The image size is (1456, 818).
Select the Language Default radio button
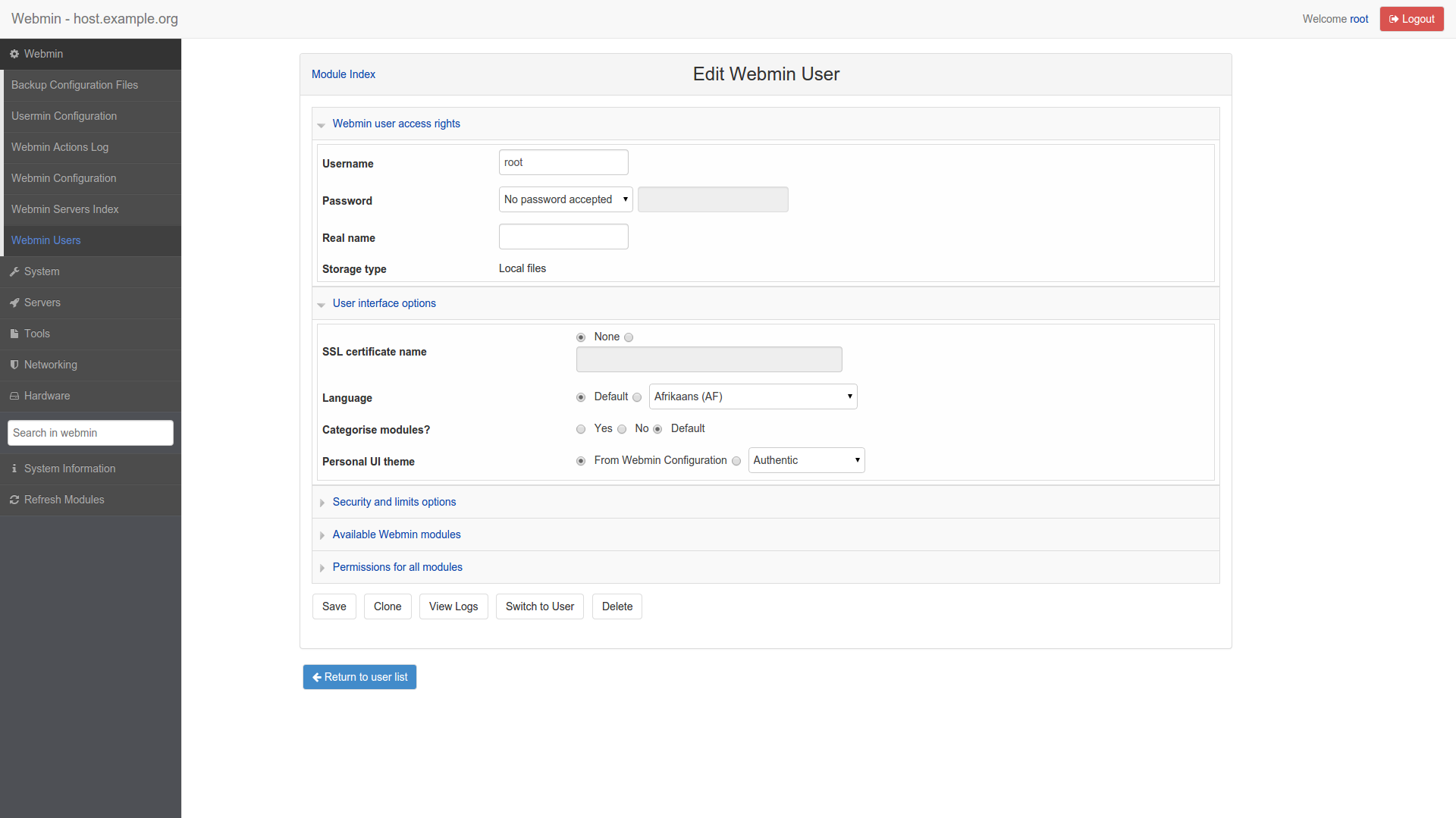click(581, 397)
